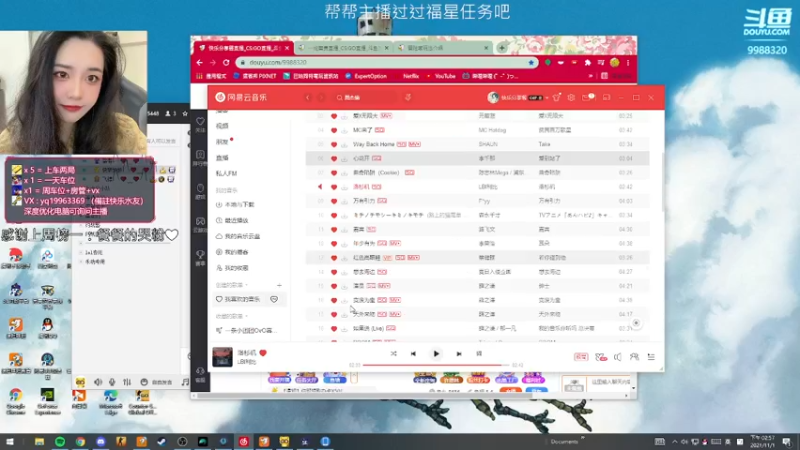Open 本地与下载 in the sidebar
Screen dimensions: 800x450
click(x=239, y=205)
